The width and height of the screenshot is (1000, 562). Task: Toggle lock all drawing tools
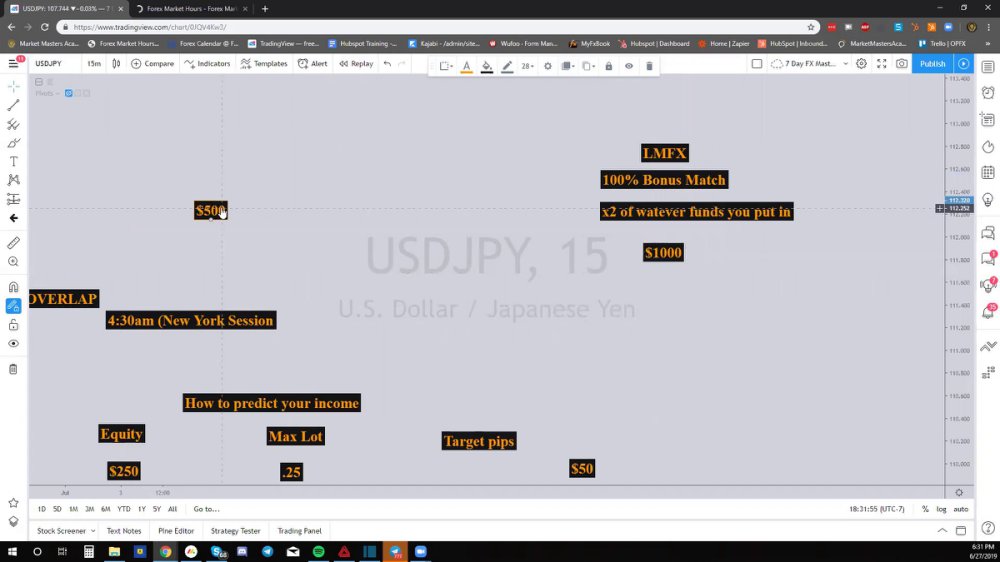(13, 325)
